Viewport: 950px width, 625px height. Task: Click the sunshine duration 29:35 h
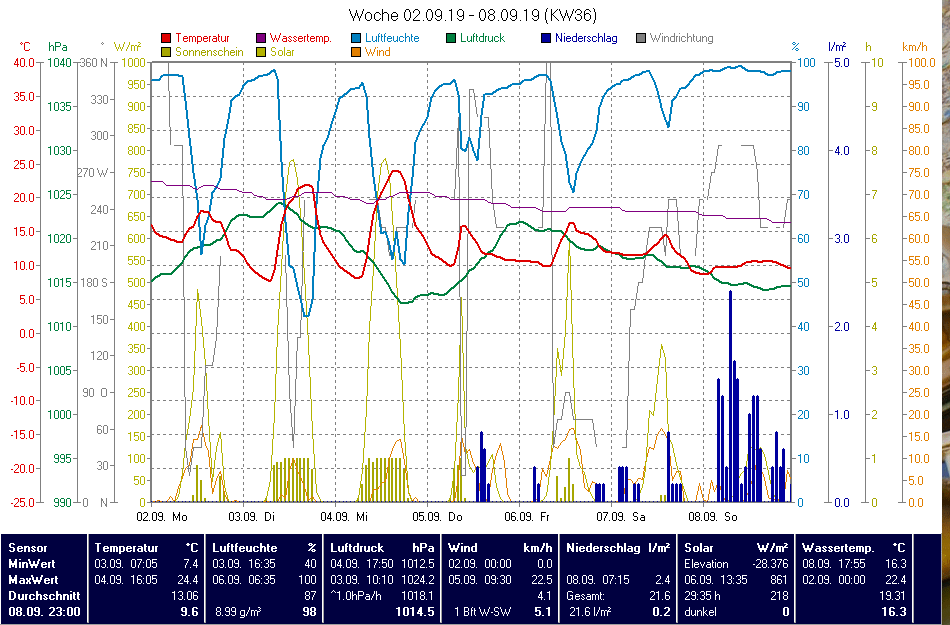703,596
